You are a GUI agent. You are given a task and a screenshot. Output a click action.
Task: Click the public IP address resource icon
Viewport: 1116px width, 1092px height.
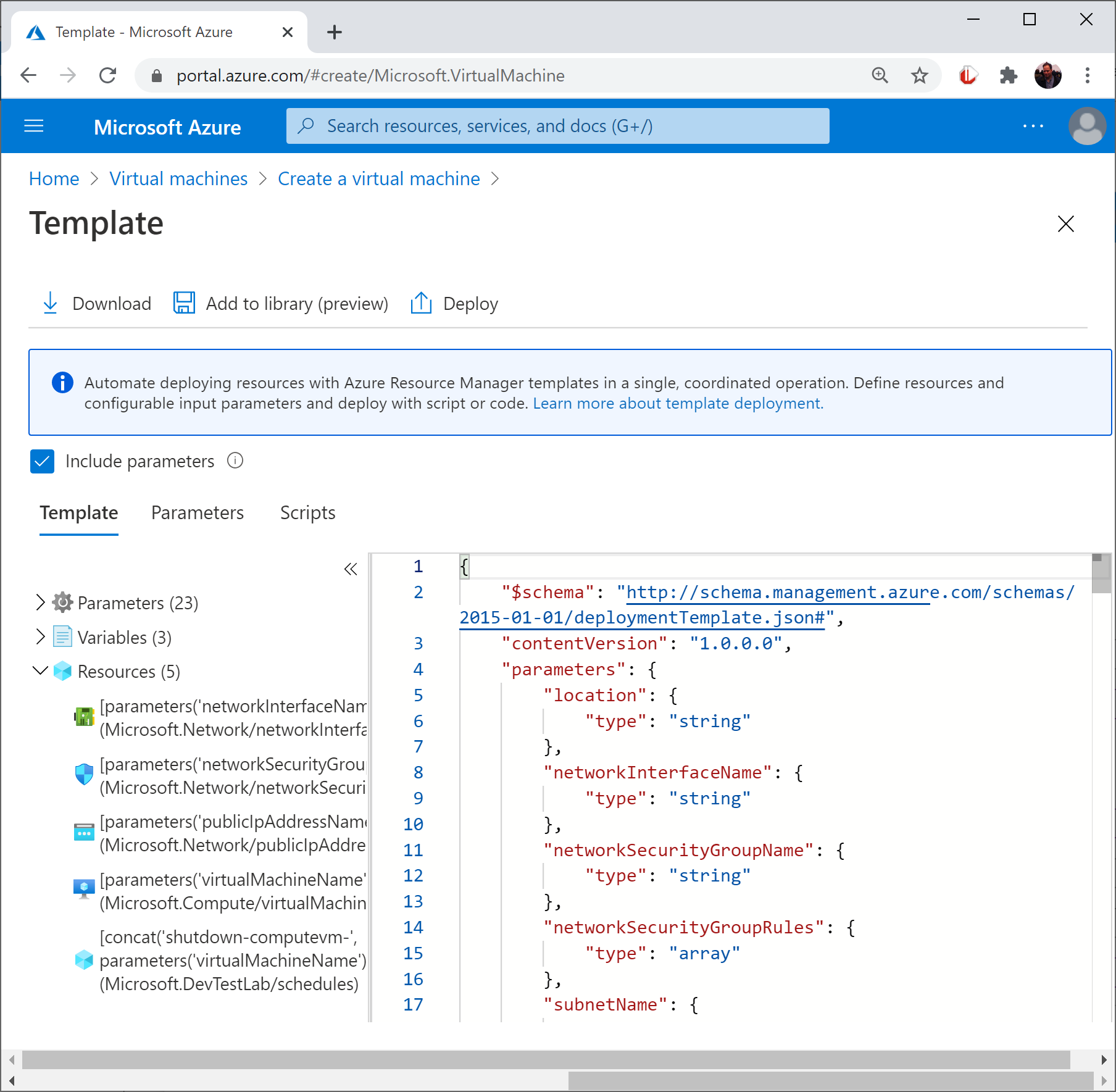coord(84,832)
